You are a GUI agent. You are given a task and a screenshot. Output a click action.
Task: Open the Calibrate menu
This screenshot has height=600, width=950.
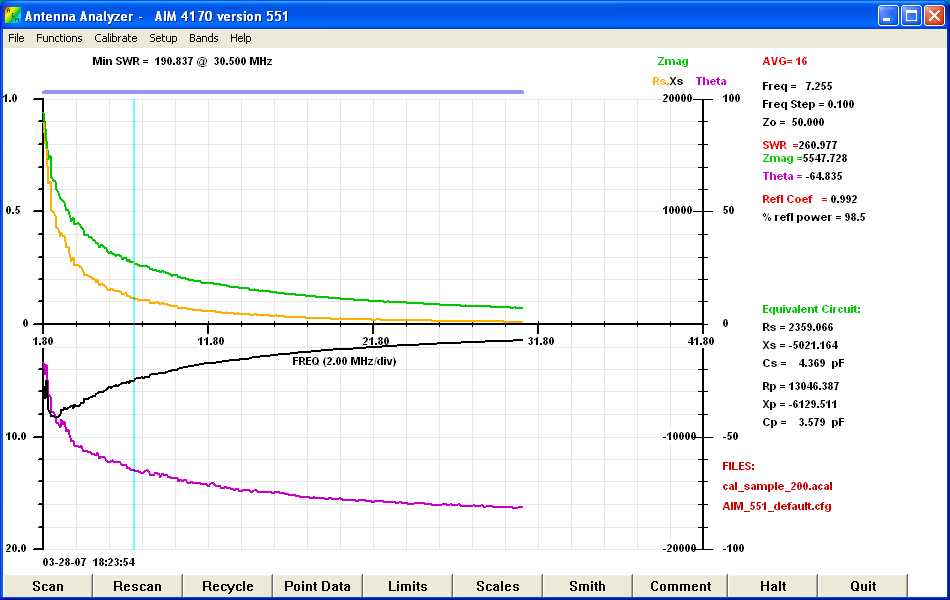[116, 38]
